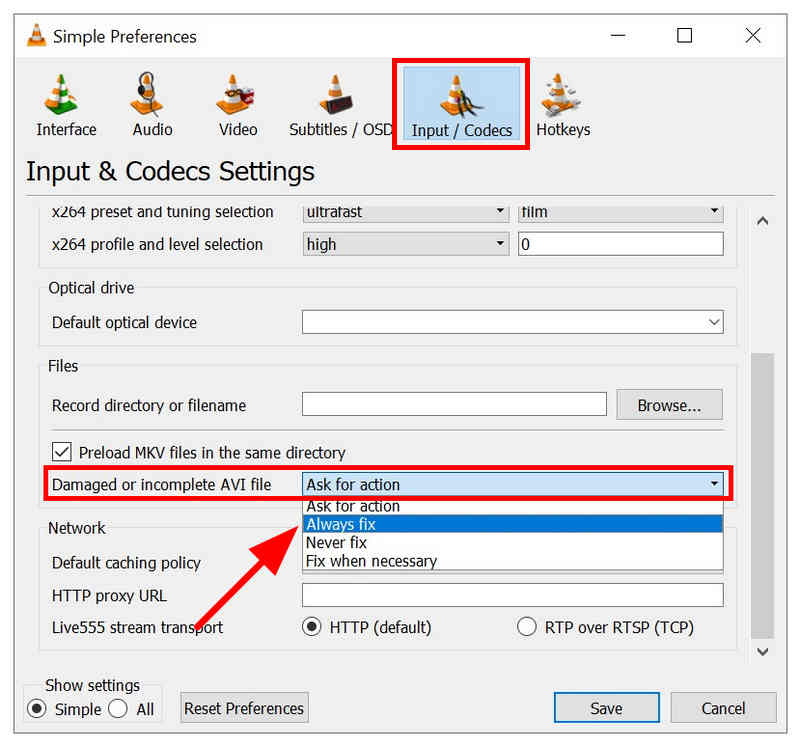Uncheck Preload MKV files in the same directory
This screenshot has width=800, height=747.
pos(62,452)
